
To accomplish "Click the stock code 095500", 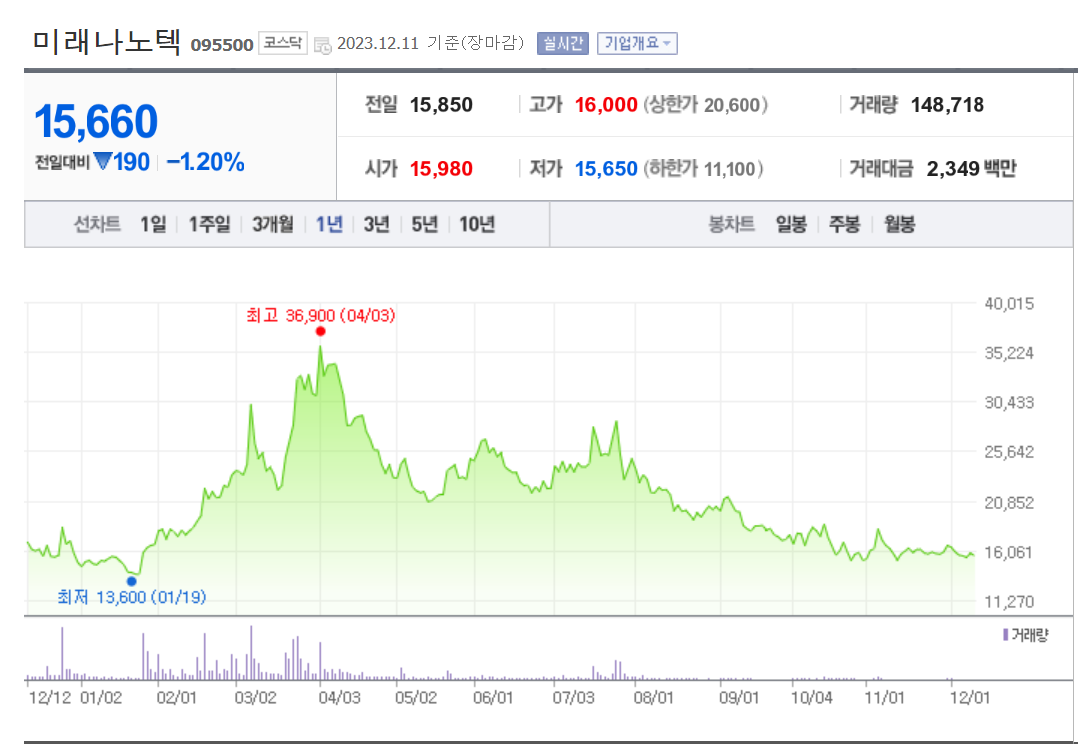I will 222,45.
